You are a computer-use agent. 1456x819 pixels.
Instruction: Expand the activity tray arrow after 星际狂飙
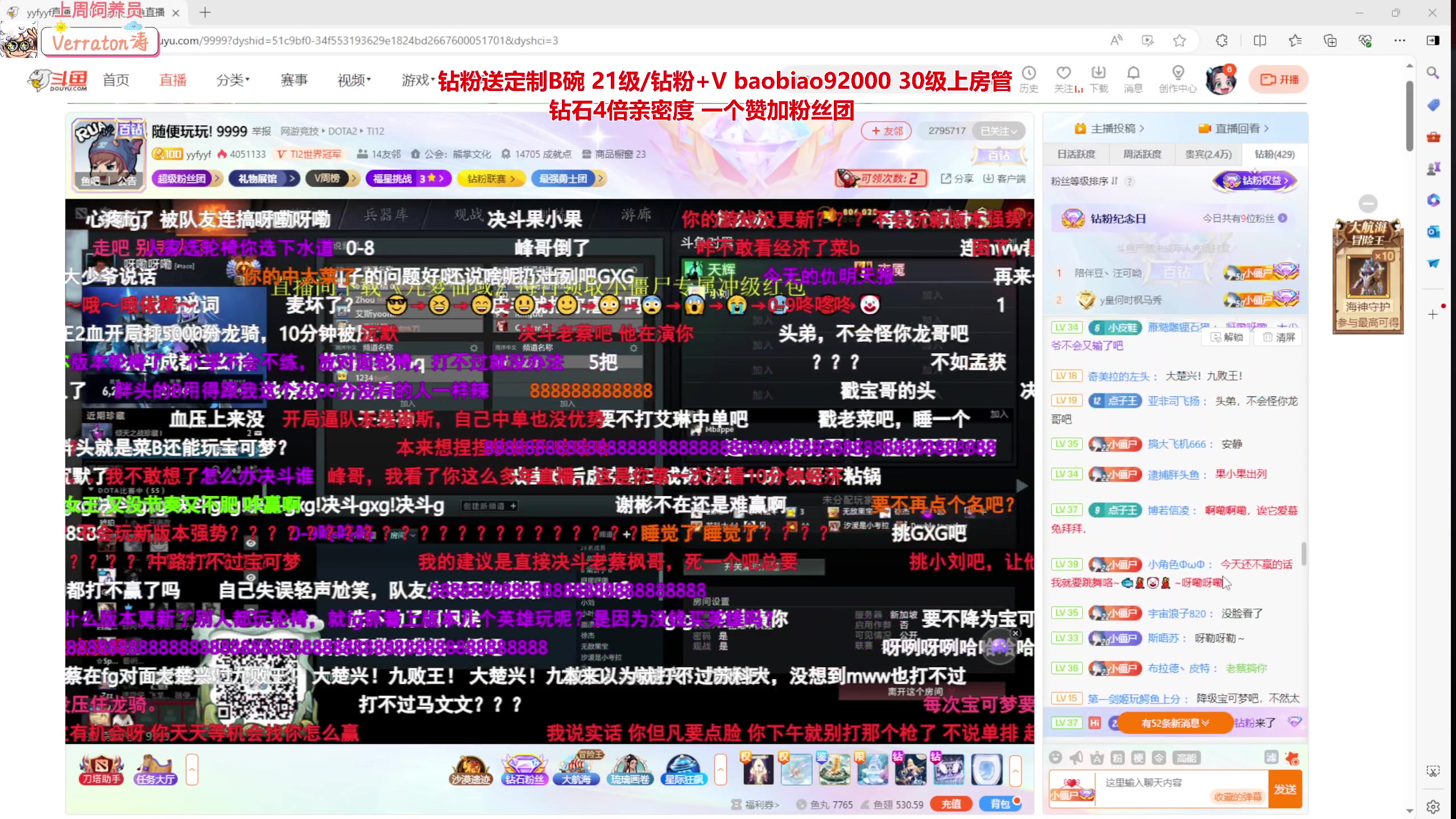(721, 770)
